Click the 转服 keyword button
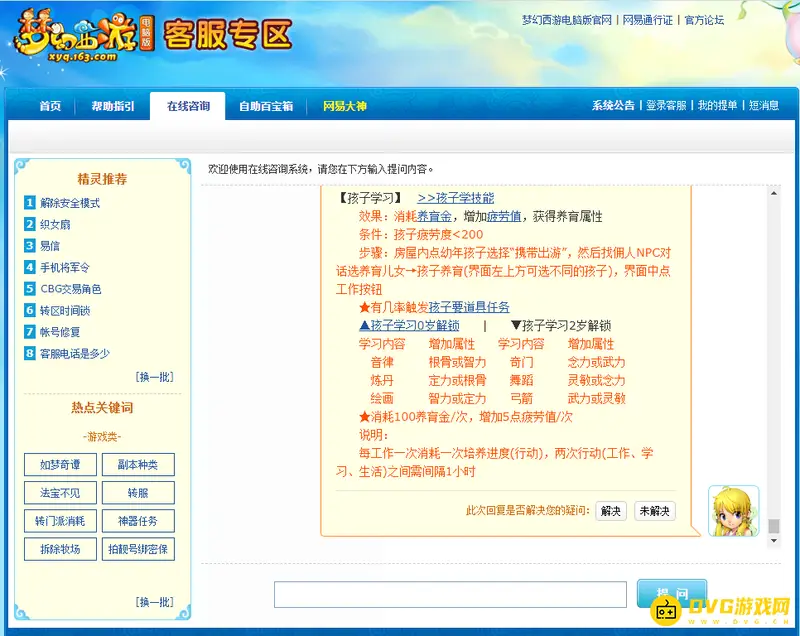Screen dimensions: 800x636 coord(138,493)
